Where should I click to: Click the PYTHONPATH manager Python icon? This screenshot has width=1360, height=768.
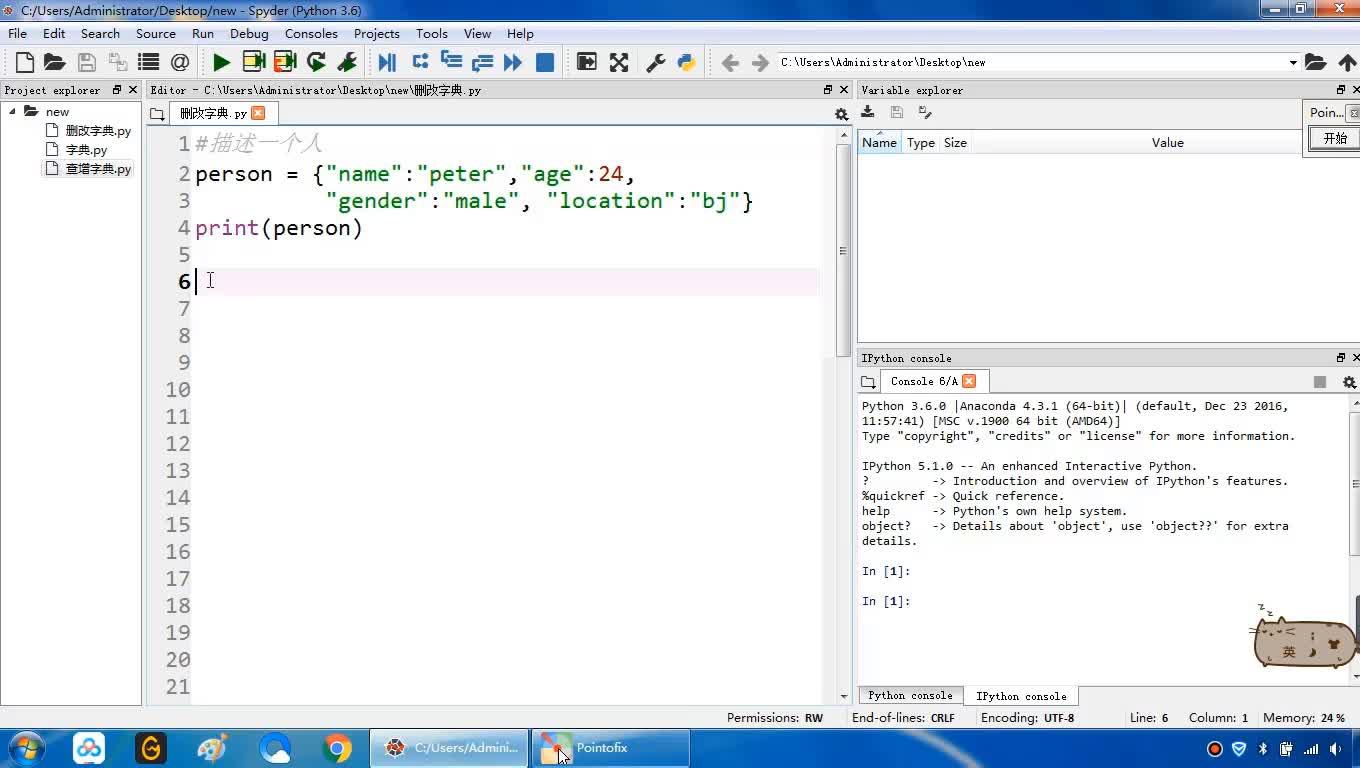686,63
